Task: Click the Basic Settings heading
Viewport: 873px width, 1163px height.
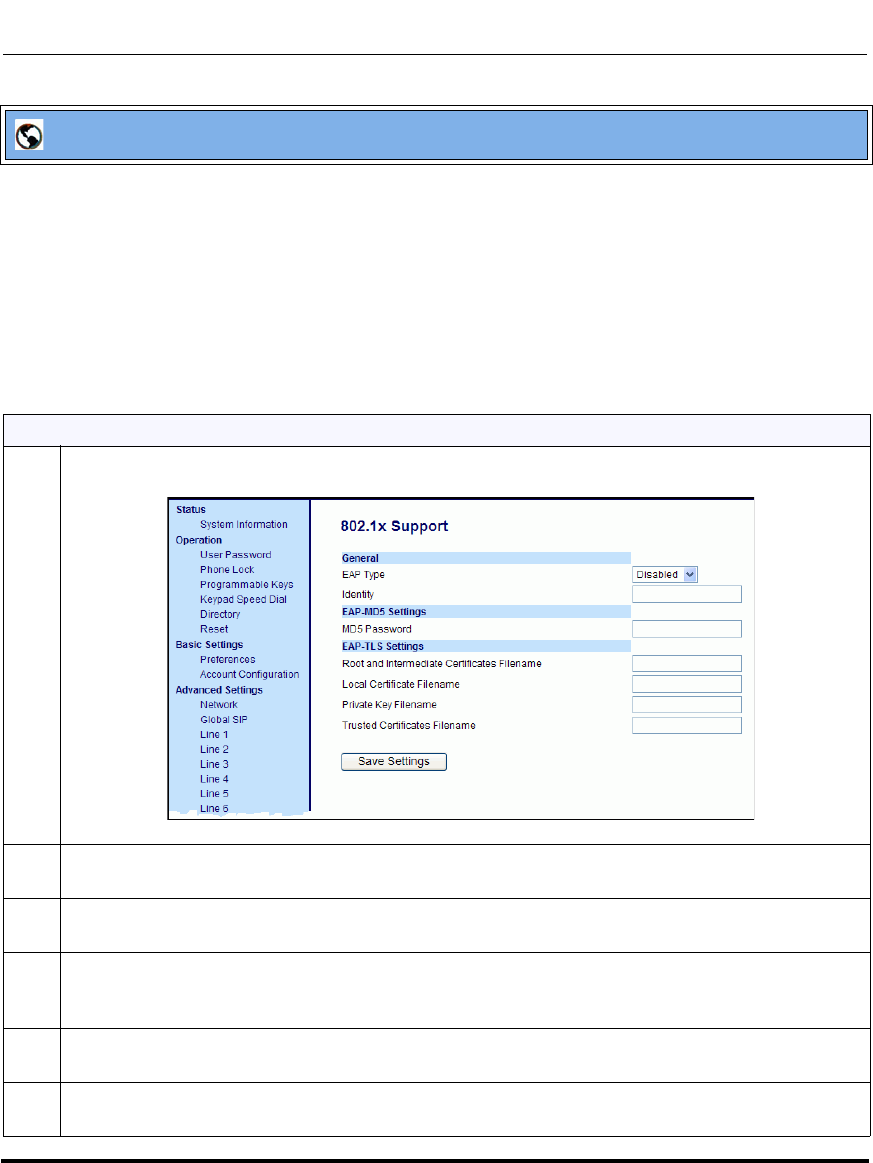Action: coord(209,645)
